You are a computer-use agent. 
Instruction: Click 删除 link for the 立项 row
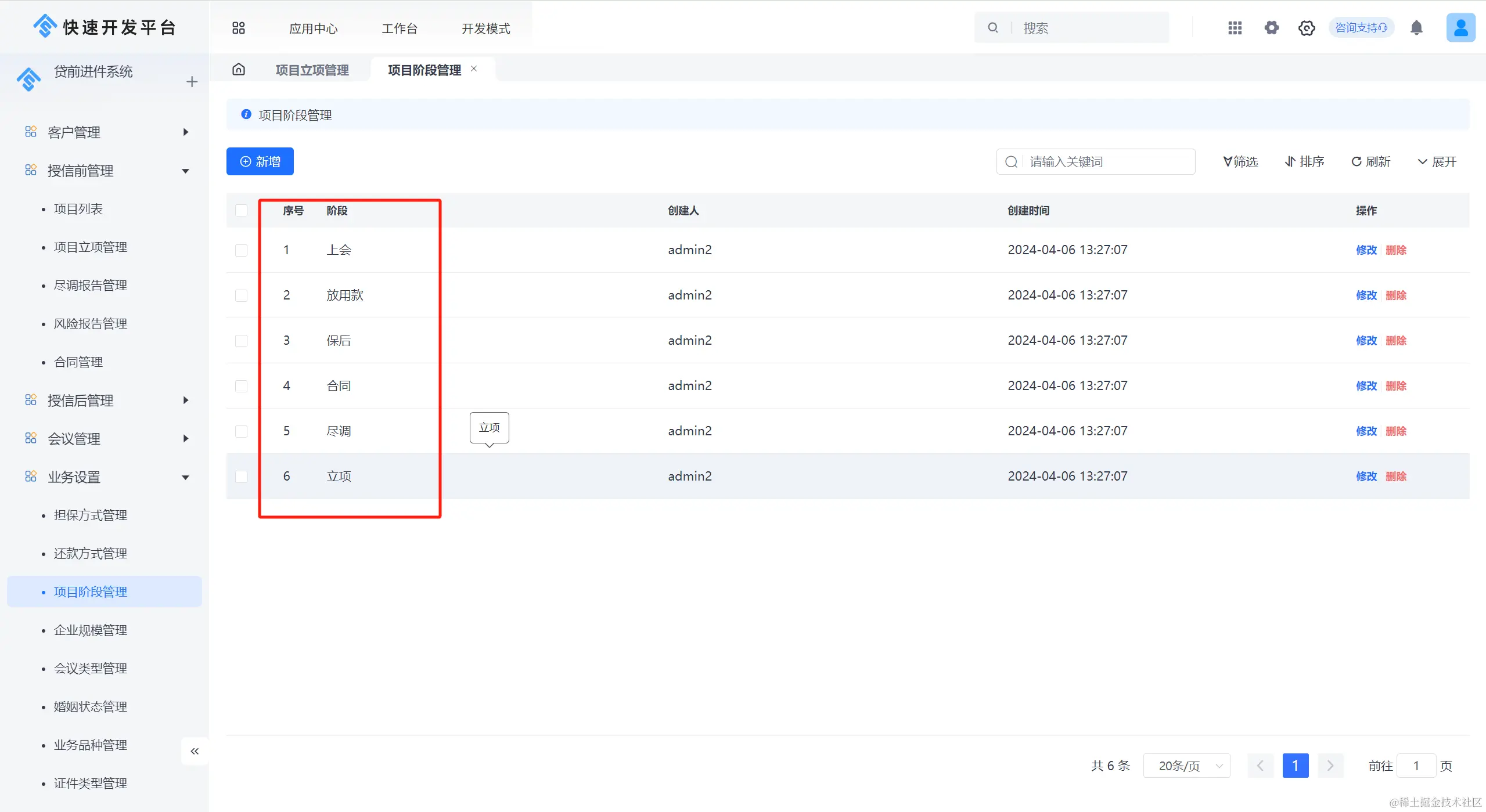[x=1396, y=477]
